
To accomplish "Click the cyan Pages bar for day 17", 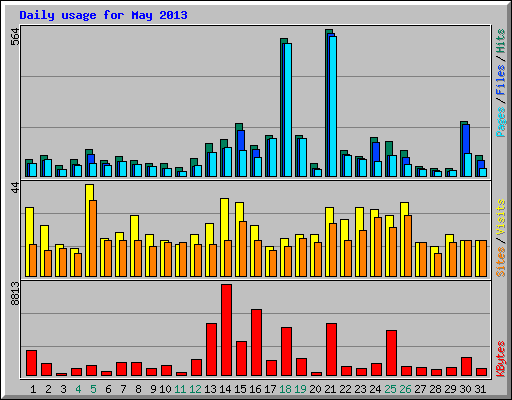I will click(x=273, y=157).
